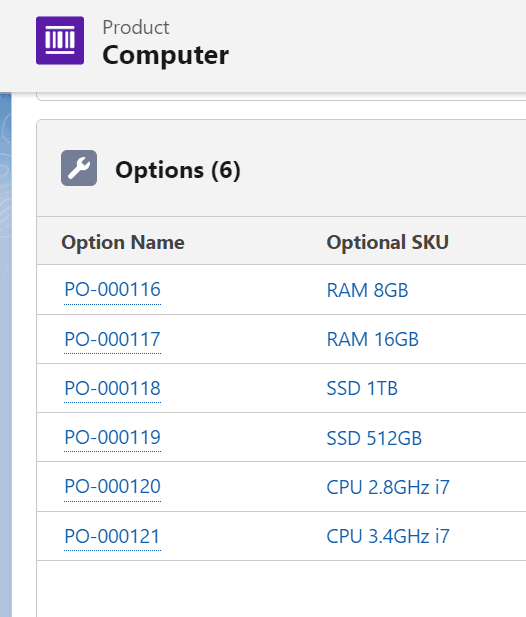526x617 pixels.
Task: Open the CPU 2.8GHz i7 SKU
Action: 388,487
